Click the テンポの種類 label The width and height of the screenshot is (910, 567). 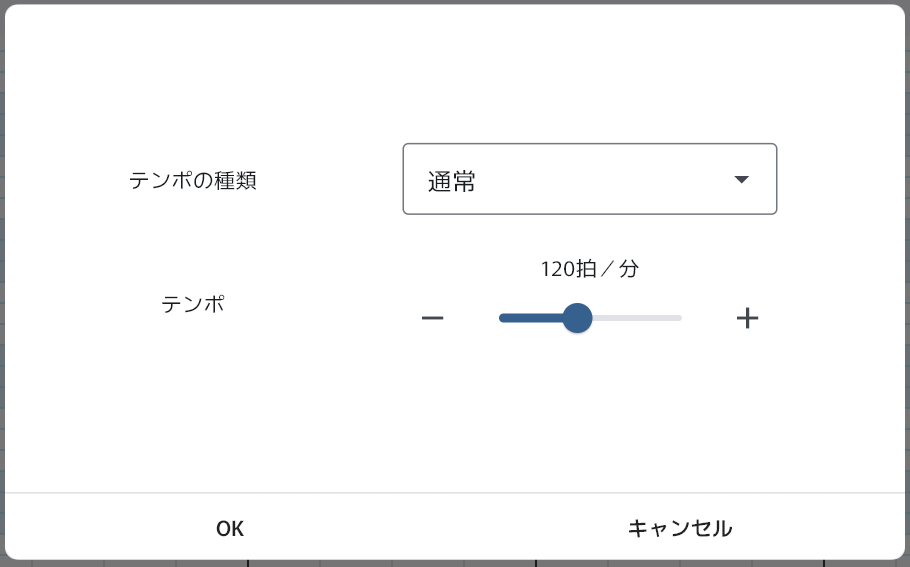point(193,181)
